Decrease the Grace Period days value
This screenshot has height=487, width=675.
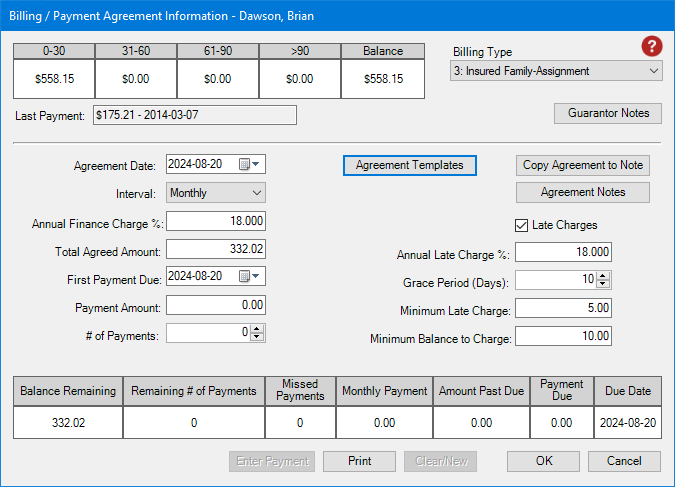tap(602, 285)
